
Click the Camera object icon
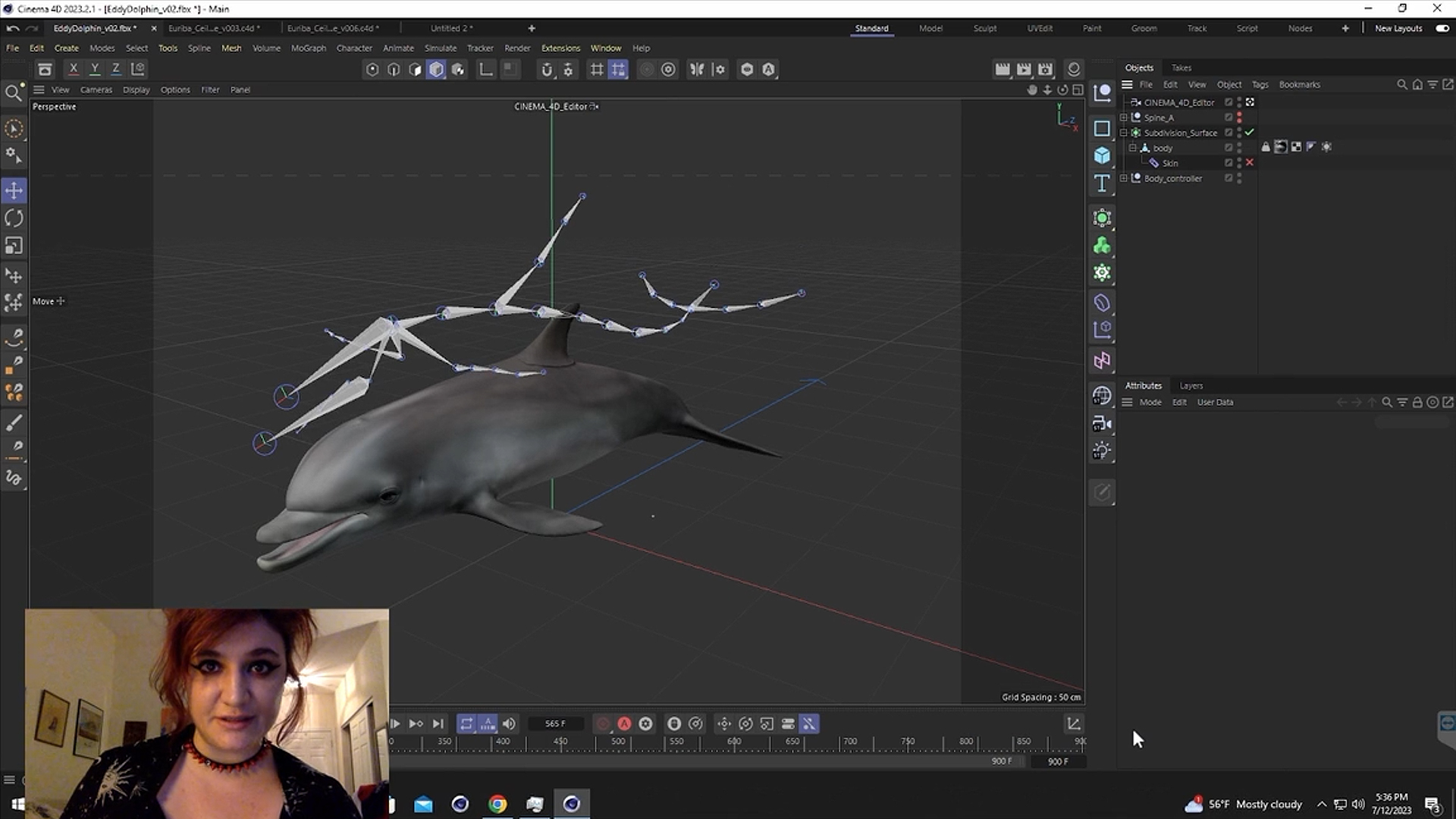click(x=1102, y=424)
